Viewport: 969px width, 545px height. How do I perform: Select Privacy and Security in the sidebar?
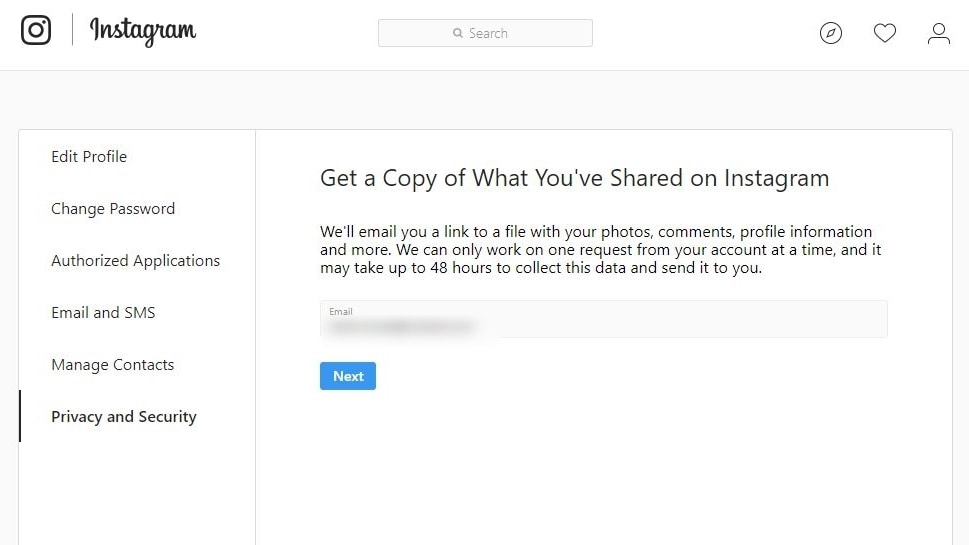click(x=124, y=416)
